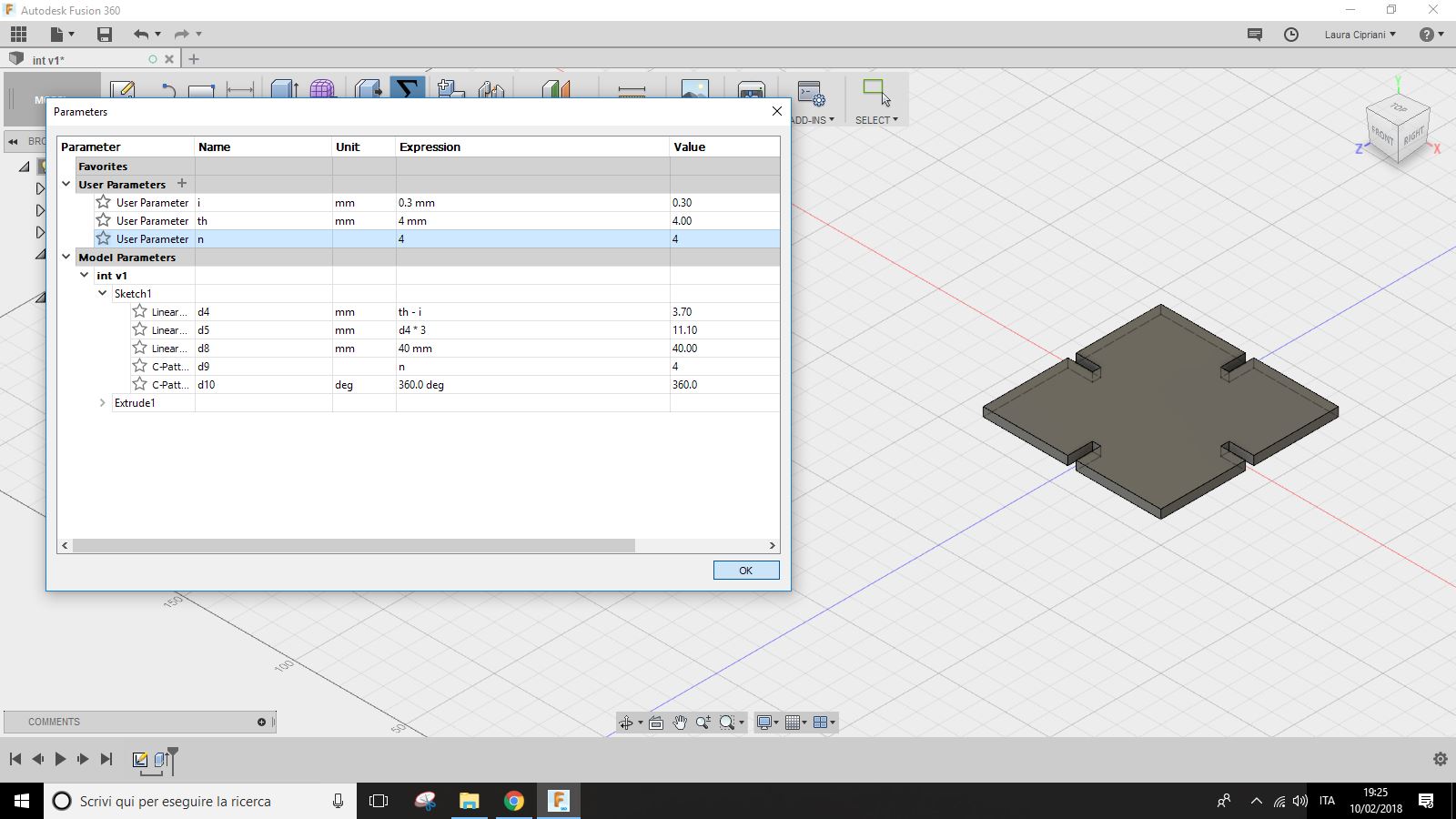The image size is (1456, 819).
Task: Select the Change Parameters sigma tool
Action: 408,88
